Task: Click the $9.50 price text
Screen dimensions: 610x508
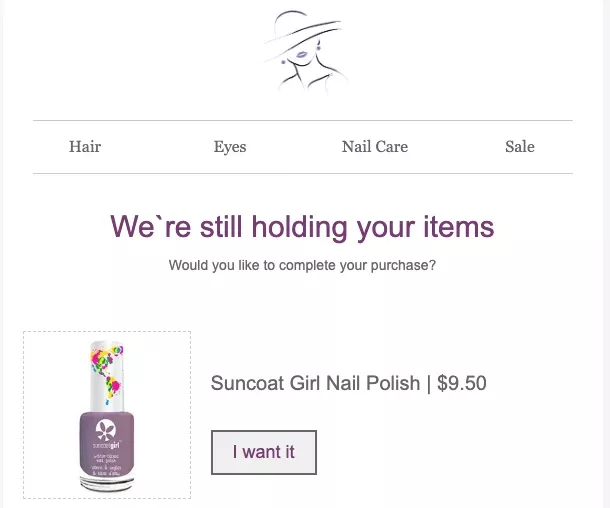Action: 462,383
